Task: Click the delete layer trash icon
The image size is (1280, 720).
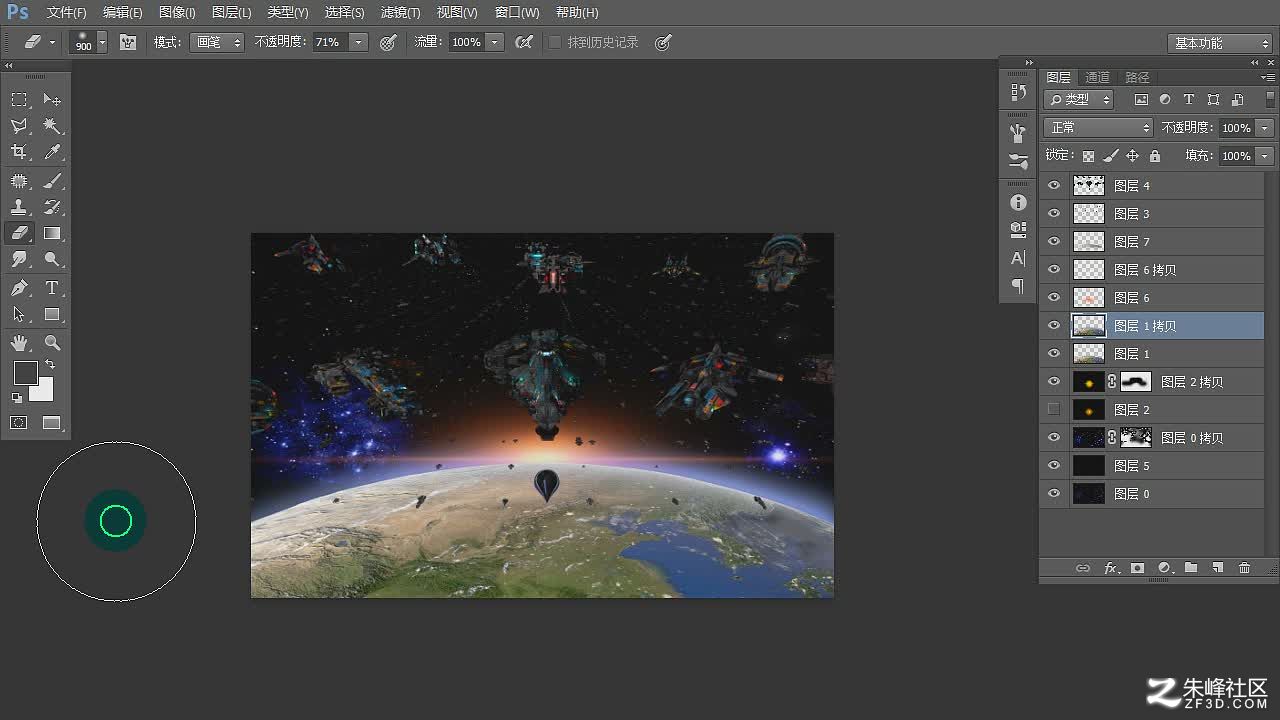Action: click(1244, 568)
